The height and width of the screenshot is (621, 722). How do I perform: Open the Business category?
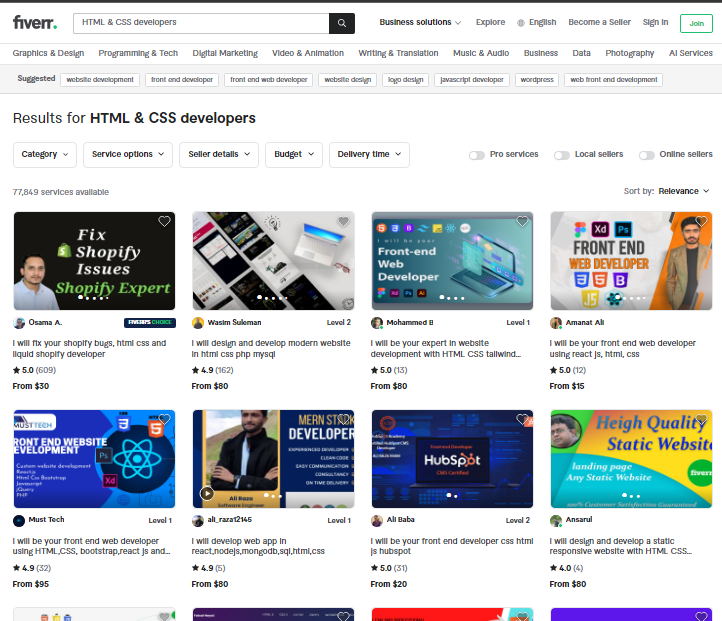pyautogui.click(x=541, y=53)
